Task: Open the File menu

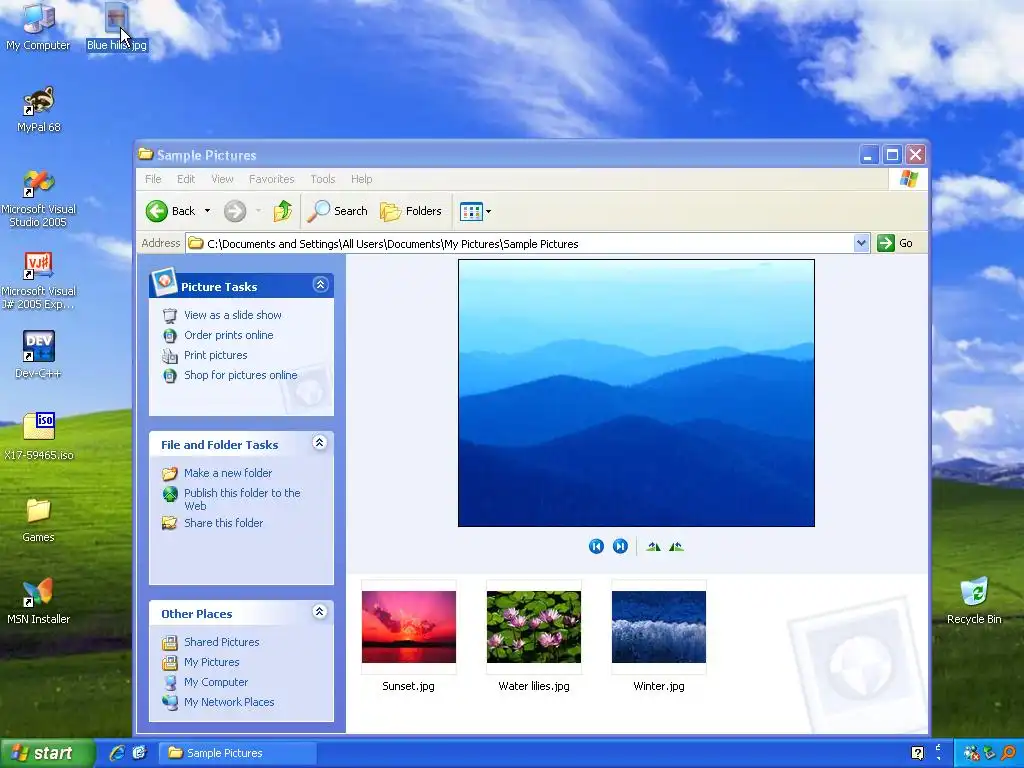Action: point(153,179)
